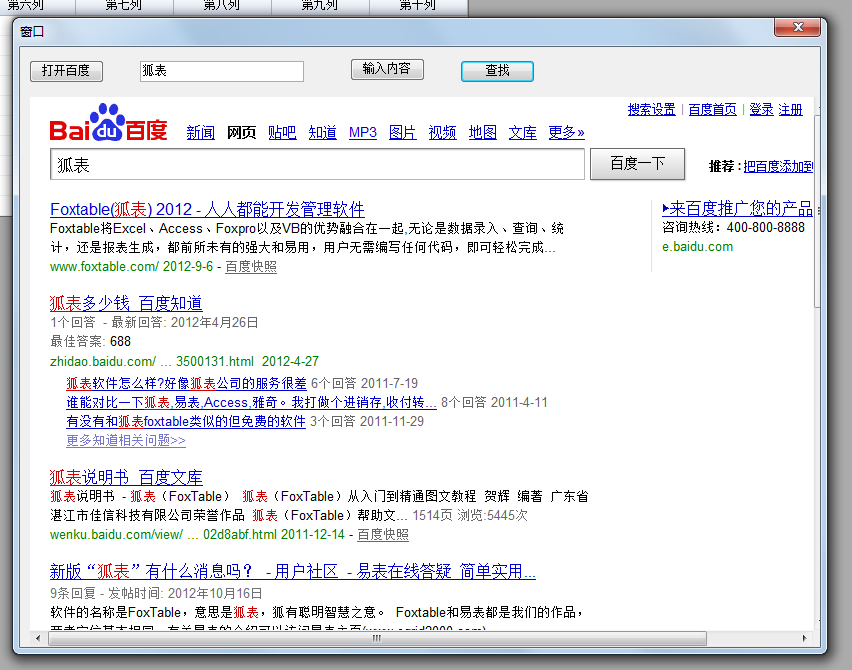852x670 pixels.
Task: Click the horizontal scrollbar thumb
Action: [x=377, y=638]
